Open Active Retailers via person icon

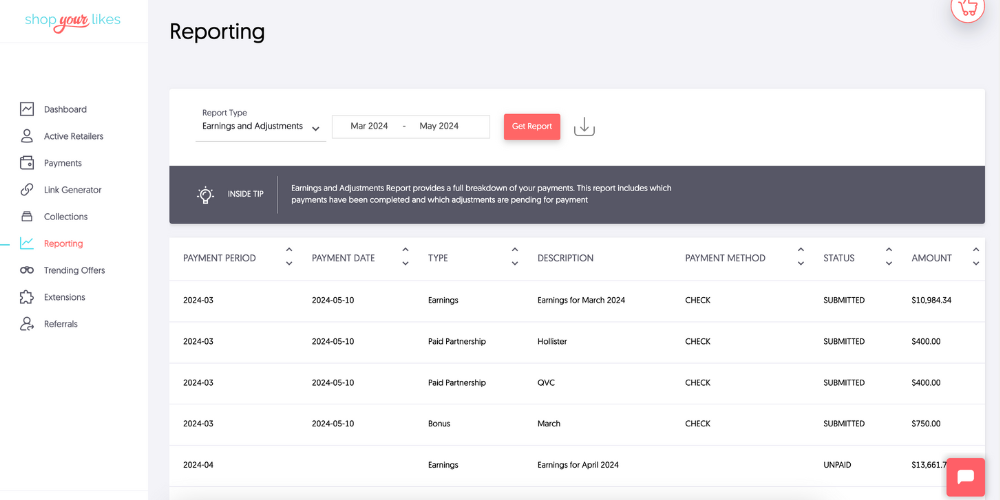click(x=27, y=136)
